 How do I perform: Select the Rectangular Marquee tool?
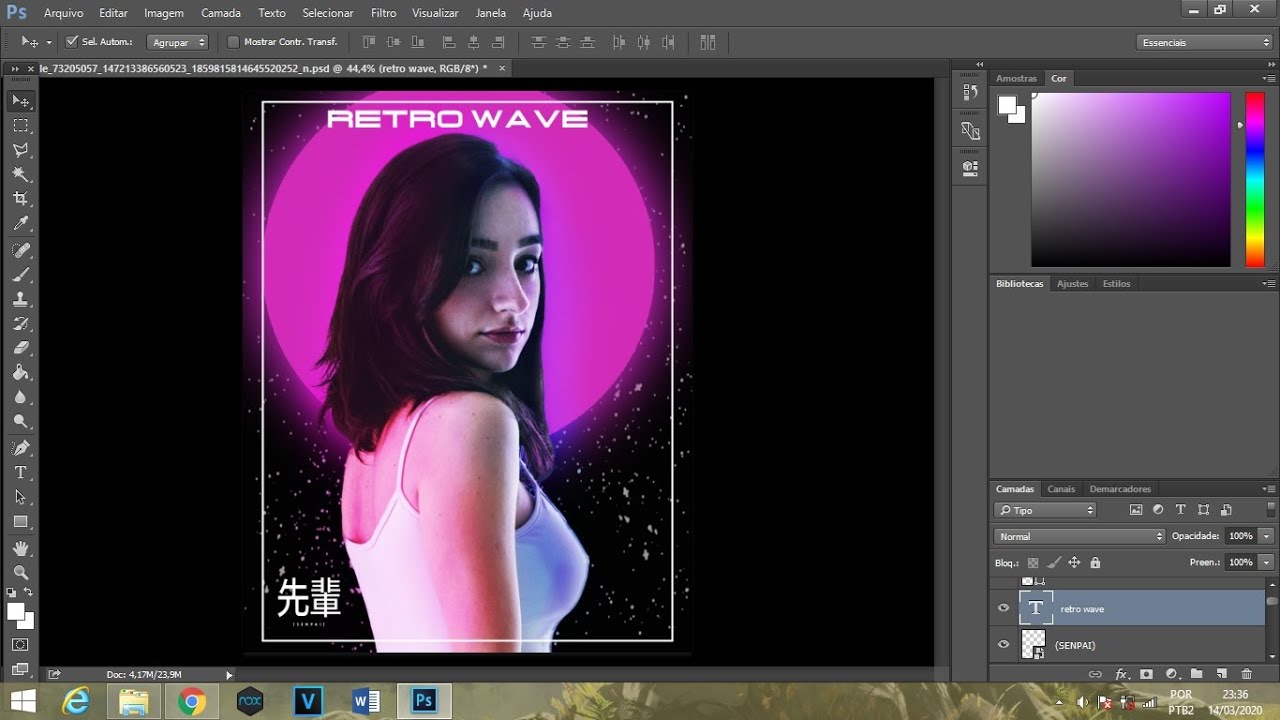[20, 126]
